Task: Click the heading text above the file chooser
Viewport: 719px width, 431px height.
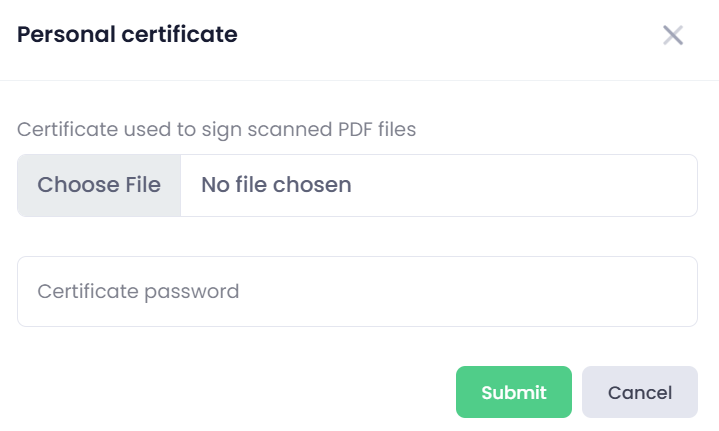Action: pyautogui.click(x=216, y=129)
